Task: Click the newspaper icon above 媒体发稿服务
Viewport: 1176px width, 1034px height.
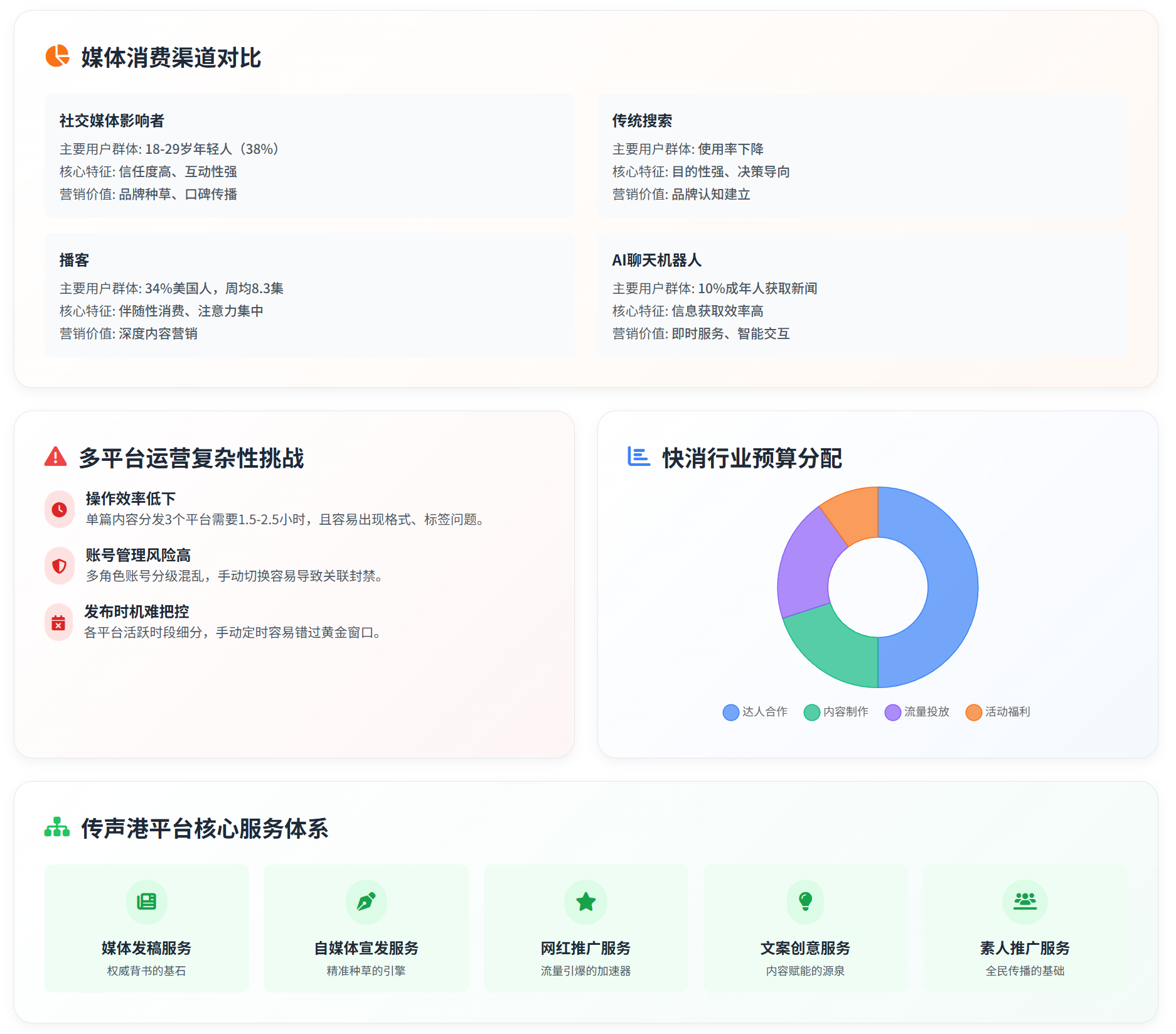Action: pyautogui.click(x=146, y=902)
